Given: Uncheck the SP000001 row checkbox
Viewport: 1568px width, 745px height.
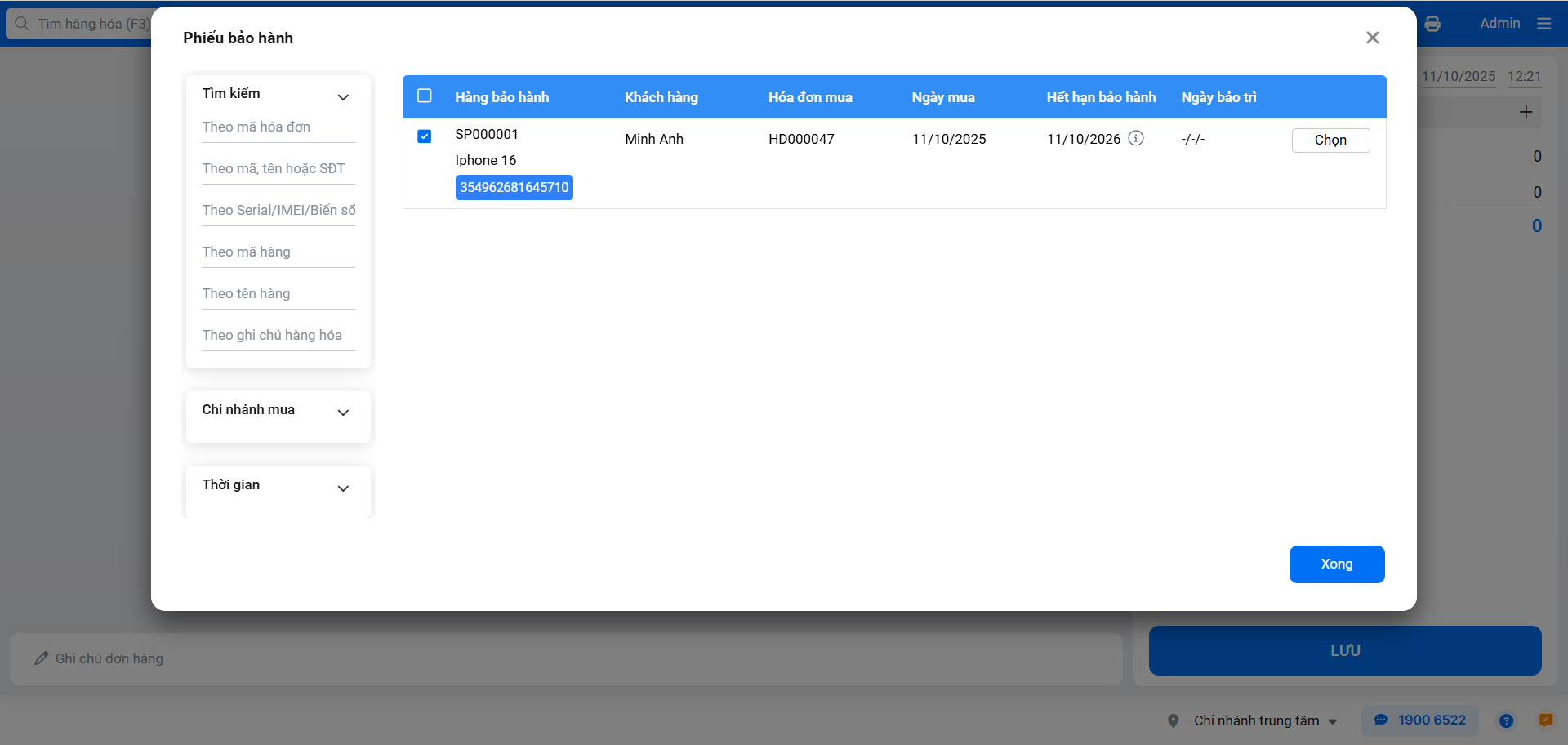Looking at the screenshot, I should (x=425, y=136).
